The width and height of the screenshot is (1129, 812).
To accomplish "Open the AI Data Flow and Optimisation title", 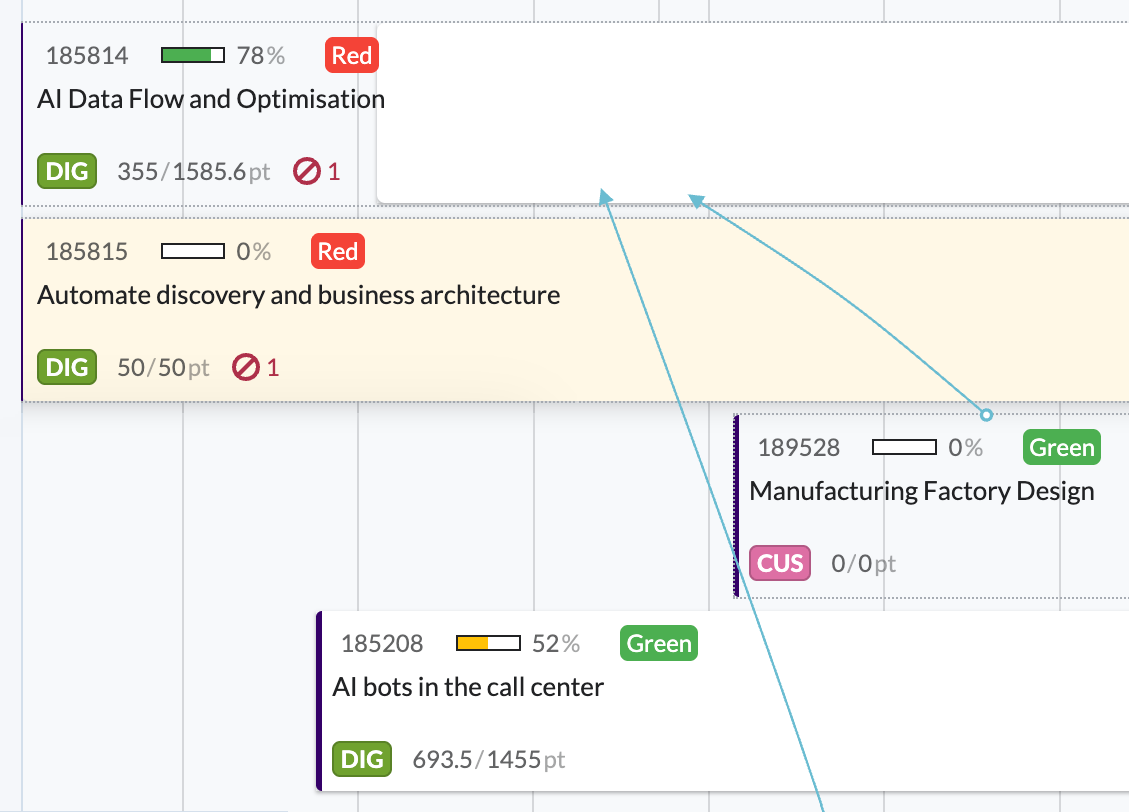I will (211, 100).
